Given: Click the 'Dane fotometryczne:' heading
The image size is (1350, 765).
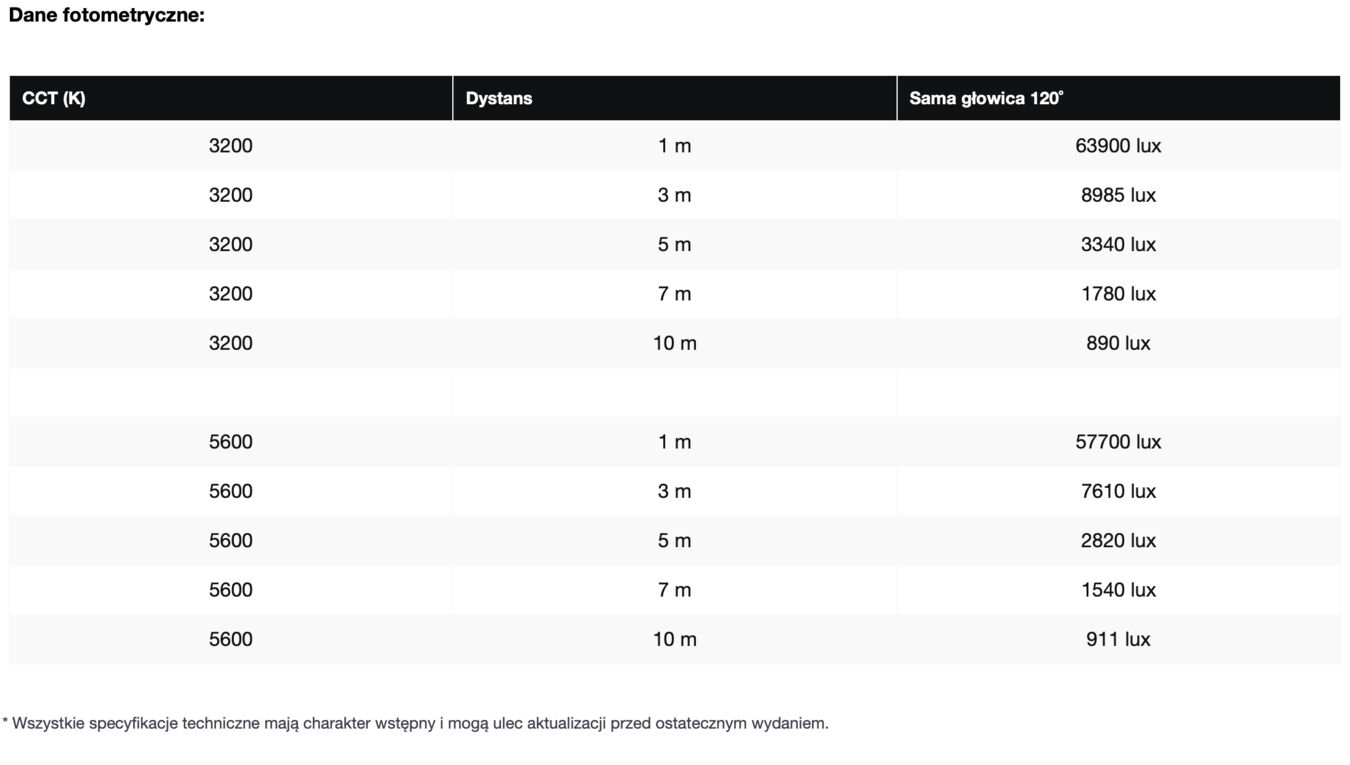Looking at the screenshot, I should tap(107, 16).
